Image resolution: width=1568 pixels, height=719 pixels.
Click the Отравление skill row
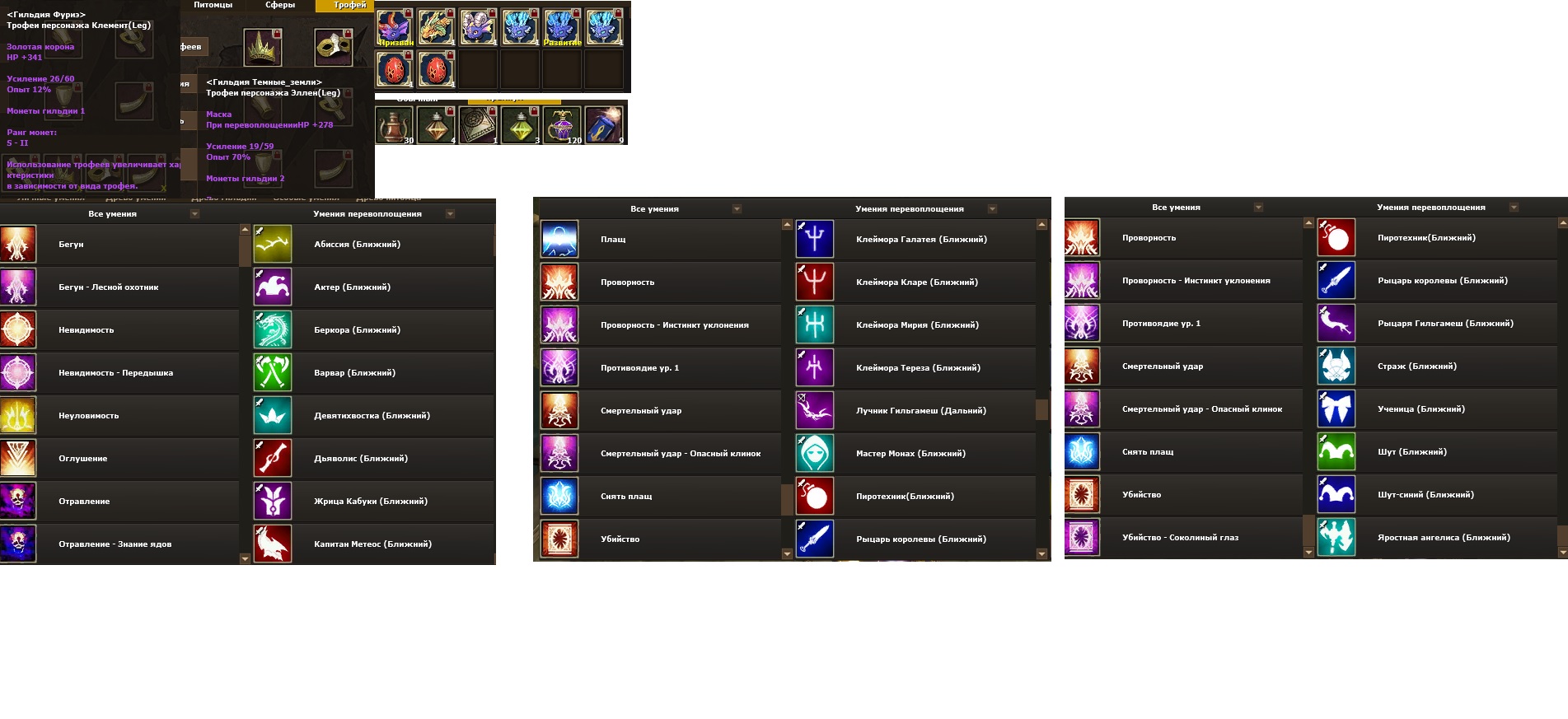tap(119, 502)
